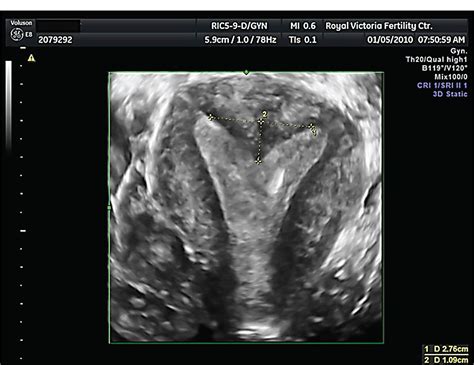The height and width of the screenshot is (365, 474).
Task: Click measurement '2 D 1.09cm'
Action: click(446, 360)
